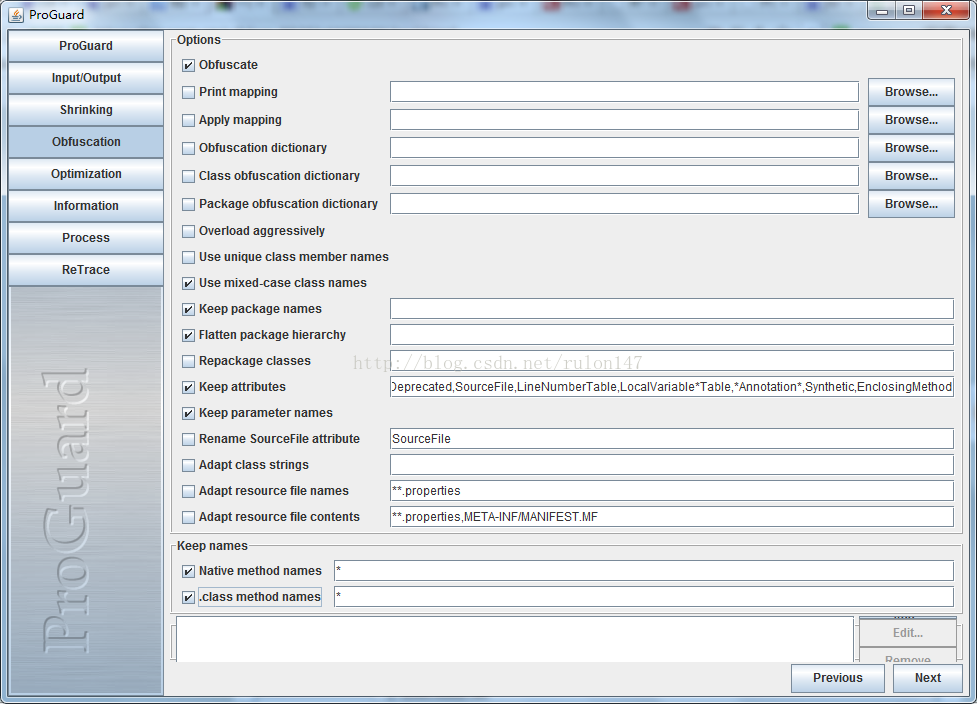
Task: Uncheck Keep parameter names
Action: pos(188,414)
